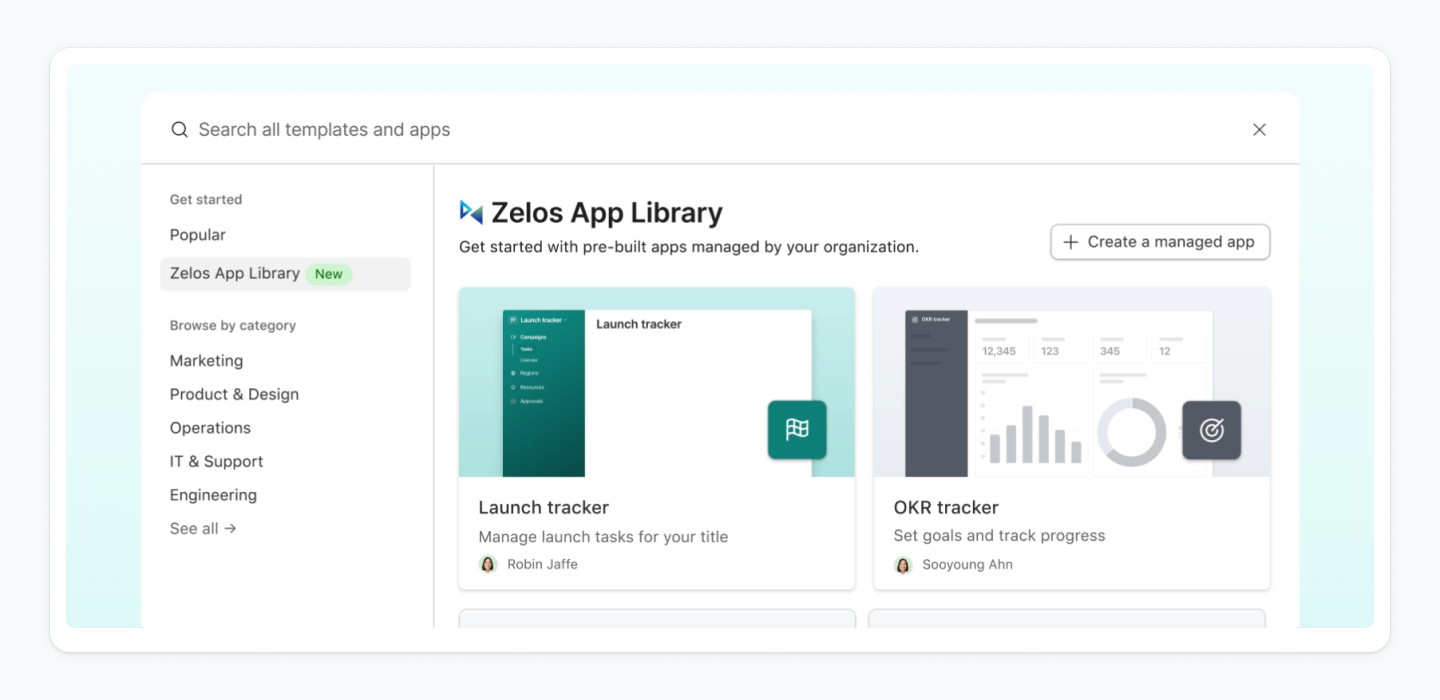Click the See all categories link
1440x700 pixels.
[x=203, y=528]
